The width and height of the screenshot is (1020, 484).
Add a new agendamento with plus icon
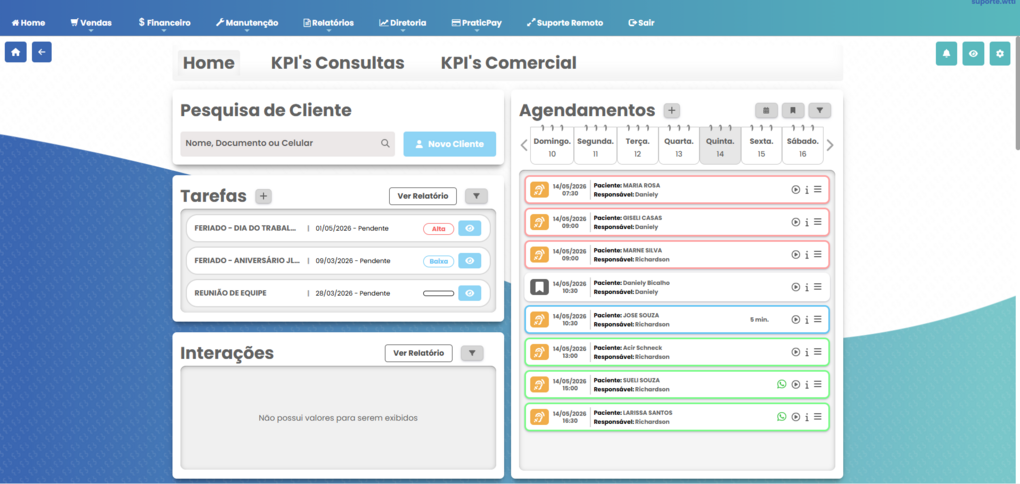click(671, 111)
